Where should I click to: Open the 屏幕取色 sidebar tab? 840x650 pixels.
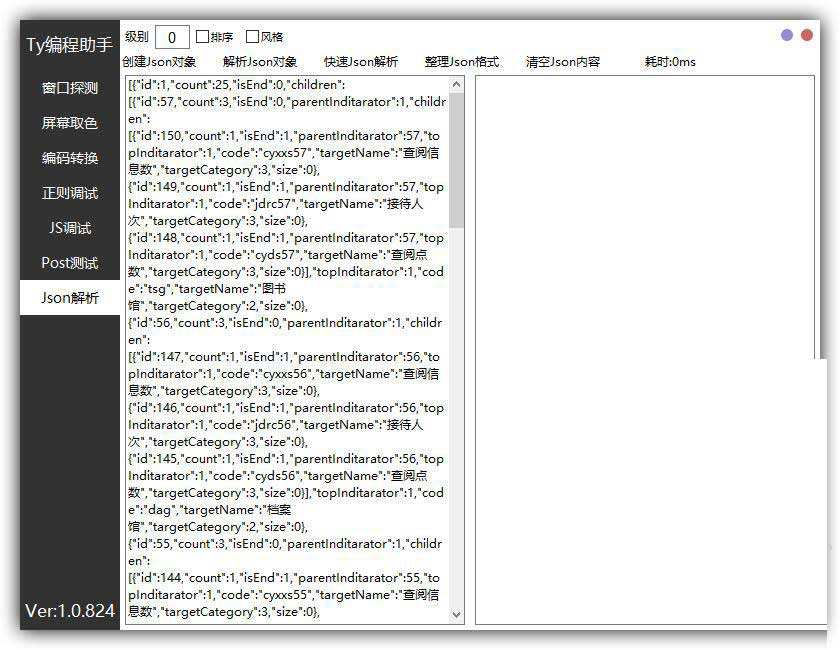[70, 123]
